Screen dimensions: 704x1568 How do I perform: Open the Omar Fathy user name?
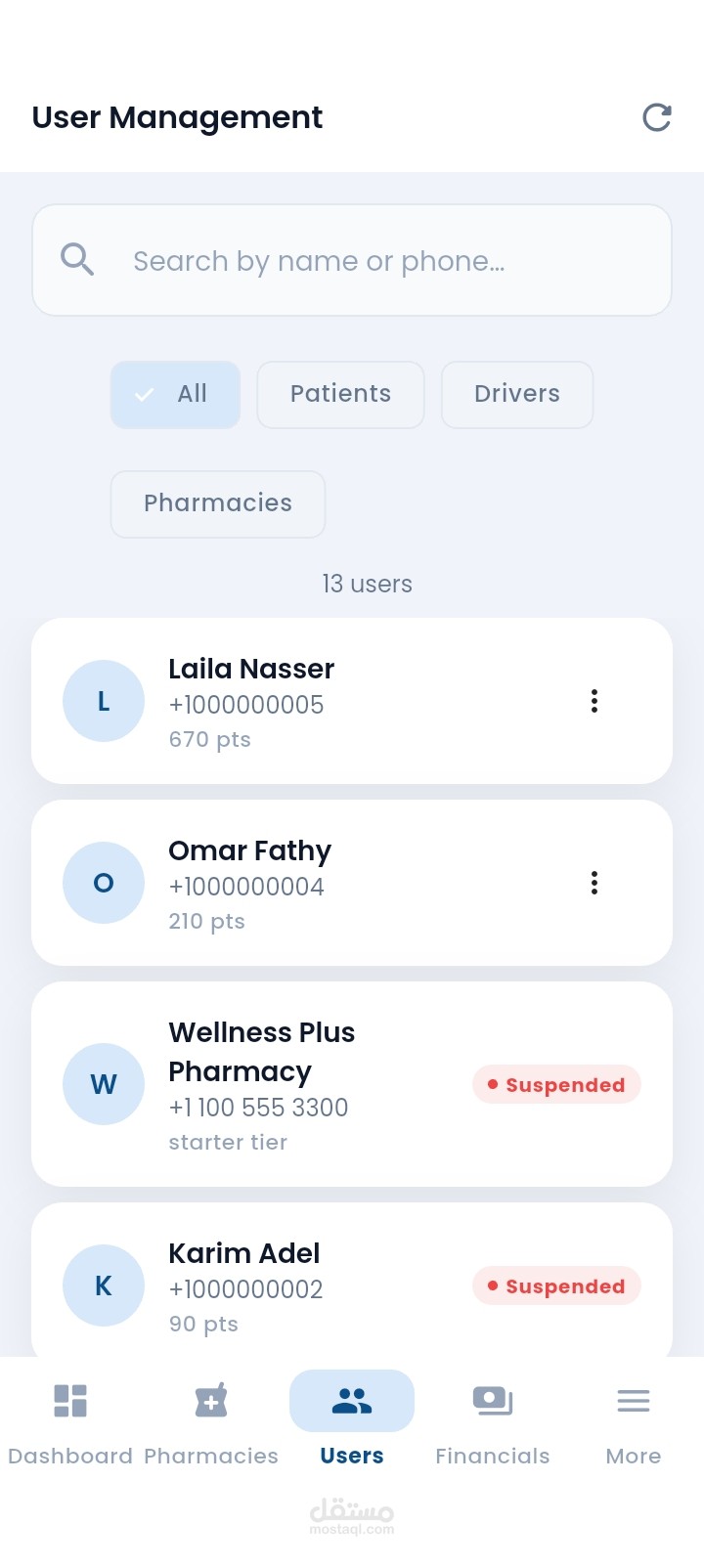(x=249, y=851)
